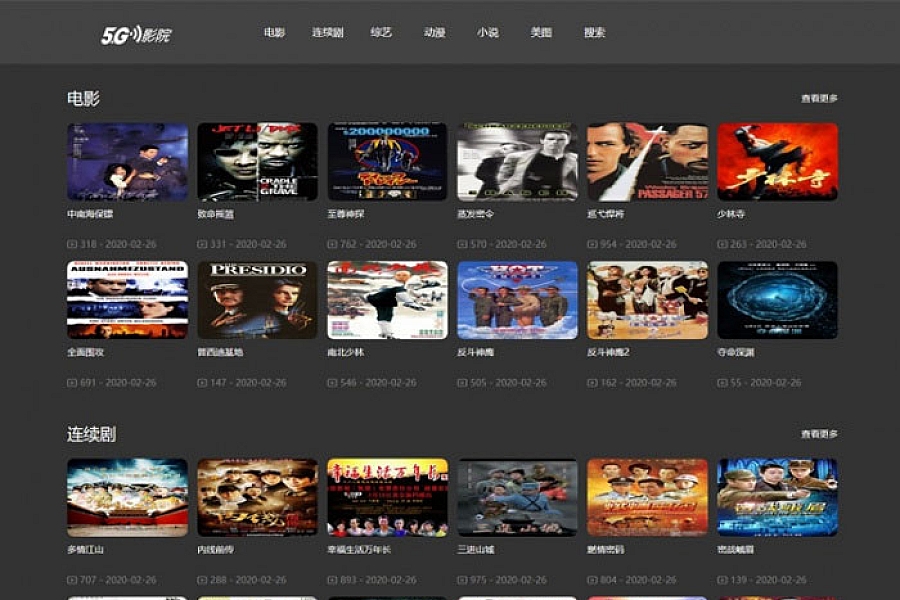Click the play-count icon beside 162

point(592,382)
